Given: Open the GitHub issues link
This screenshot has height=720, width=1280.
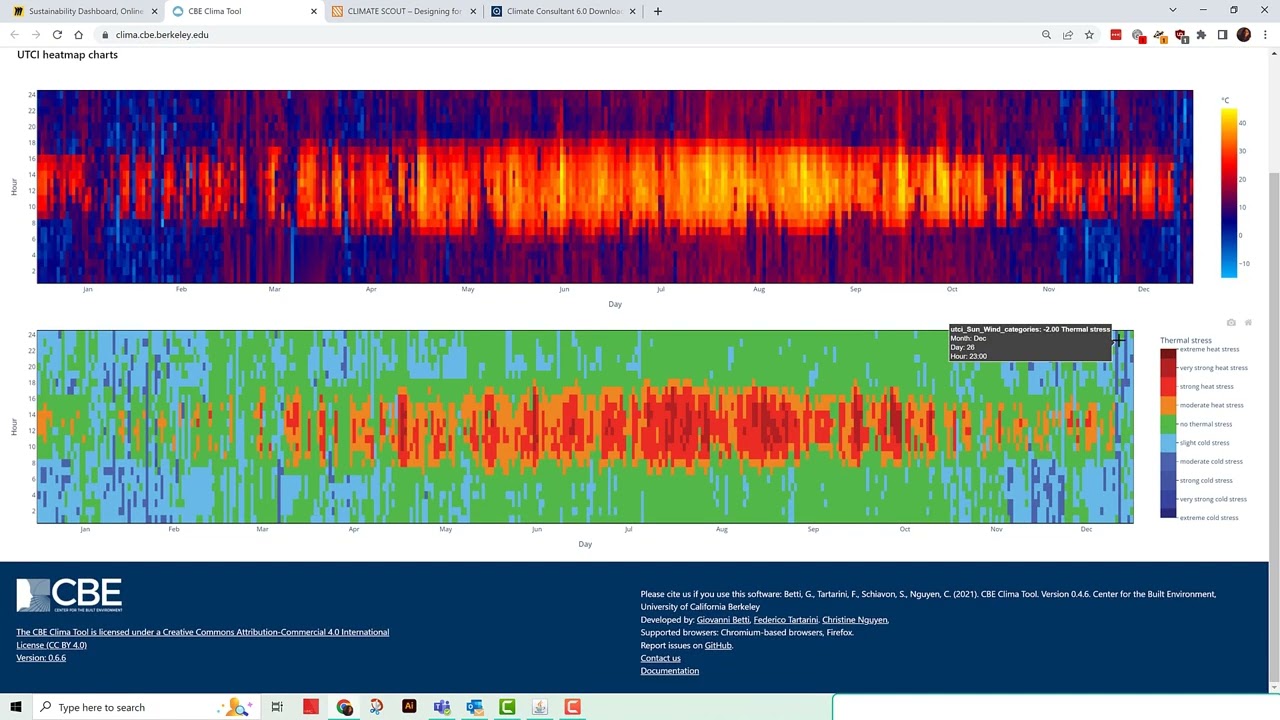Looking at the screenshot, I should pos(718,646).
